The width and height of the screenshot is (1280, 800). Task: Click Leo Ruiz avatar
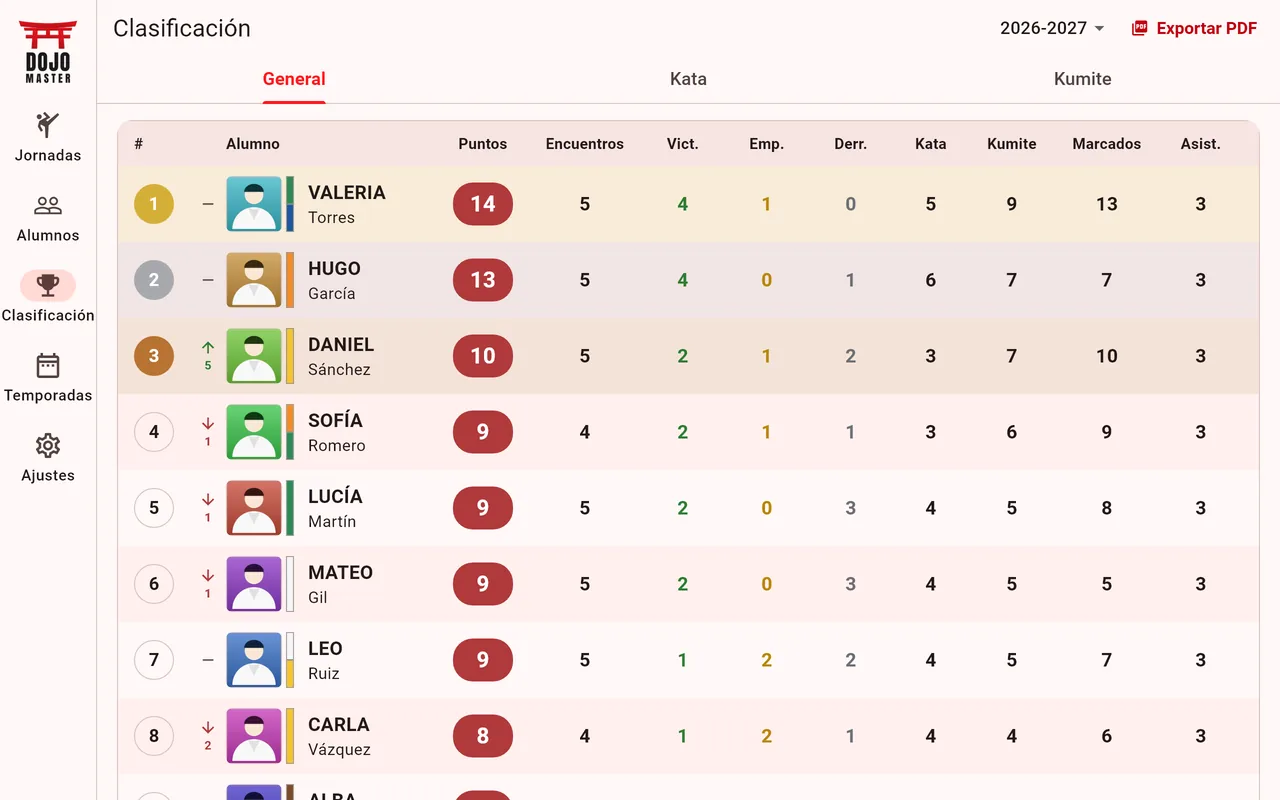tap(254, 660)
